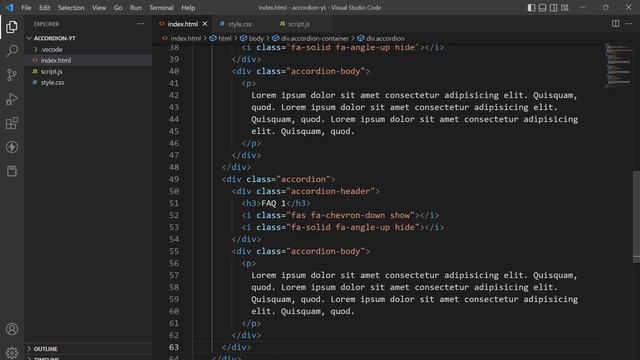Open the Explorer view in activity bar
Viewport: 640px width, 360px height.
(x=12, y=27)
